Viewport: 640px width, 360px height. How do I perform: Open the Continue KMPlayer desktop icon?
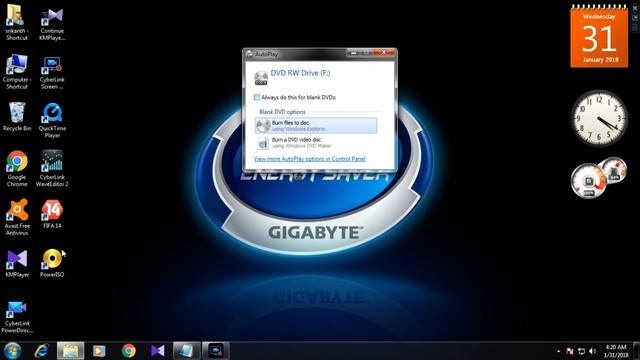pos(52,23)
